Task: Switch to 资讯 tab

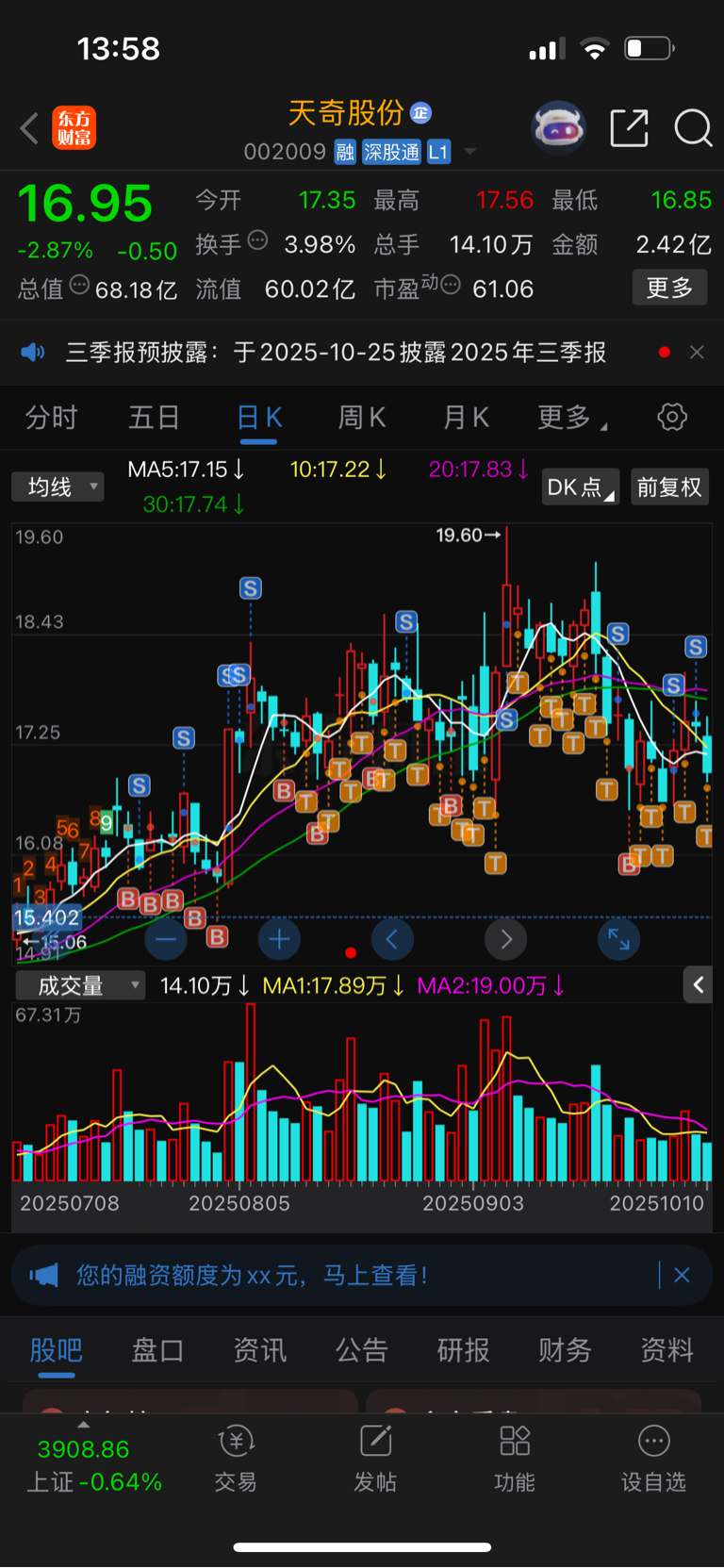Action: coord(259,1350)
